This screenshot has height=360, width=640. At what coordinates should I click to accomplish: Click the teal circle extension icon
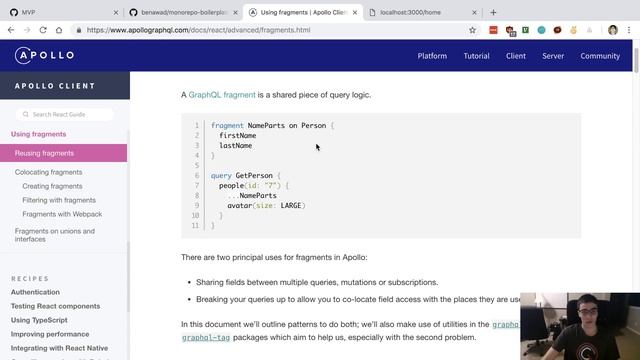pyautogui.click(x=541, y=30)
